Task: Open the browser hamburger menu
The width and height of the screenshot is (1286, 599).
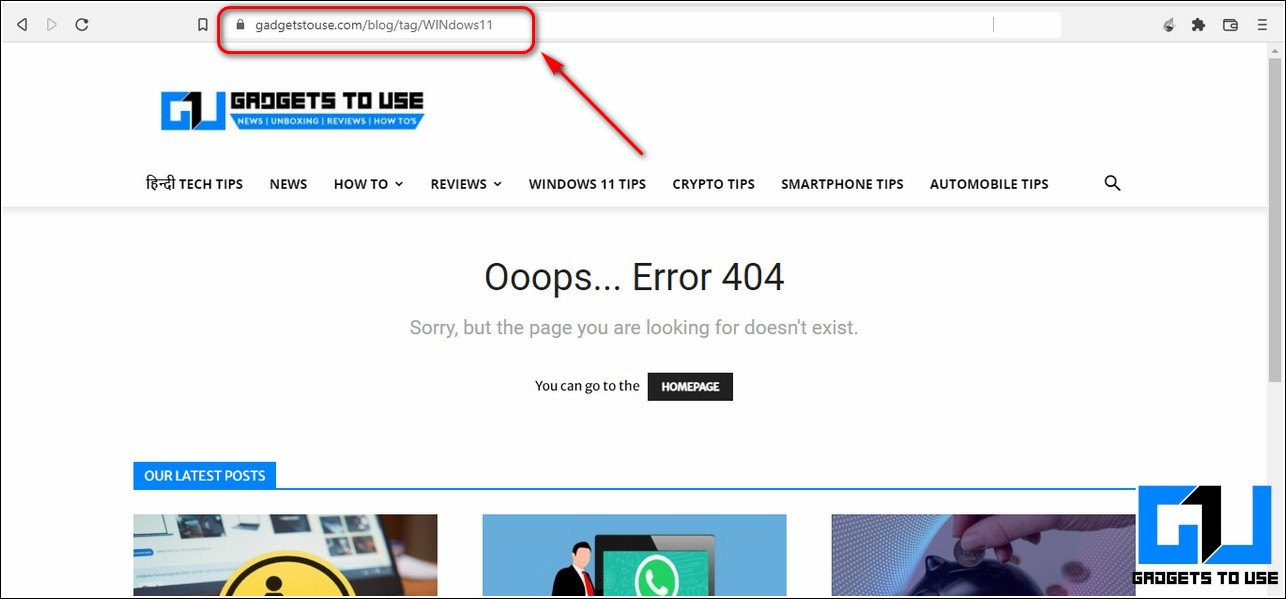Action: (x=1262, y=25)
